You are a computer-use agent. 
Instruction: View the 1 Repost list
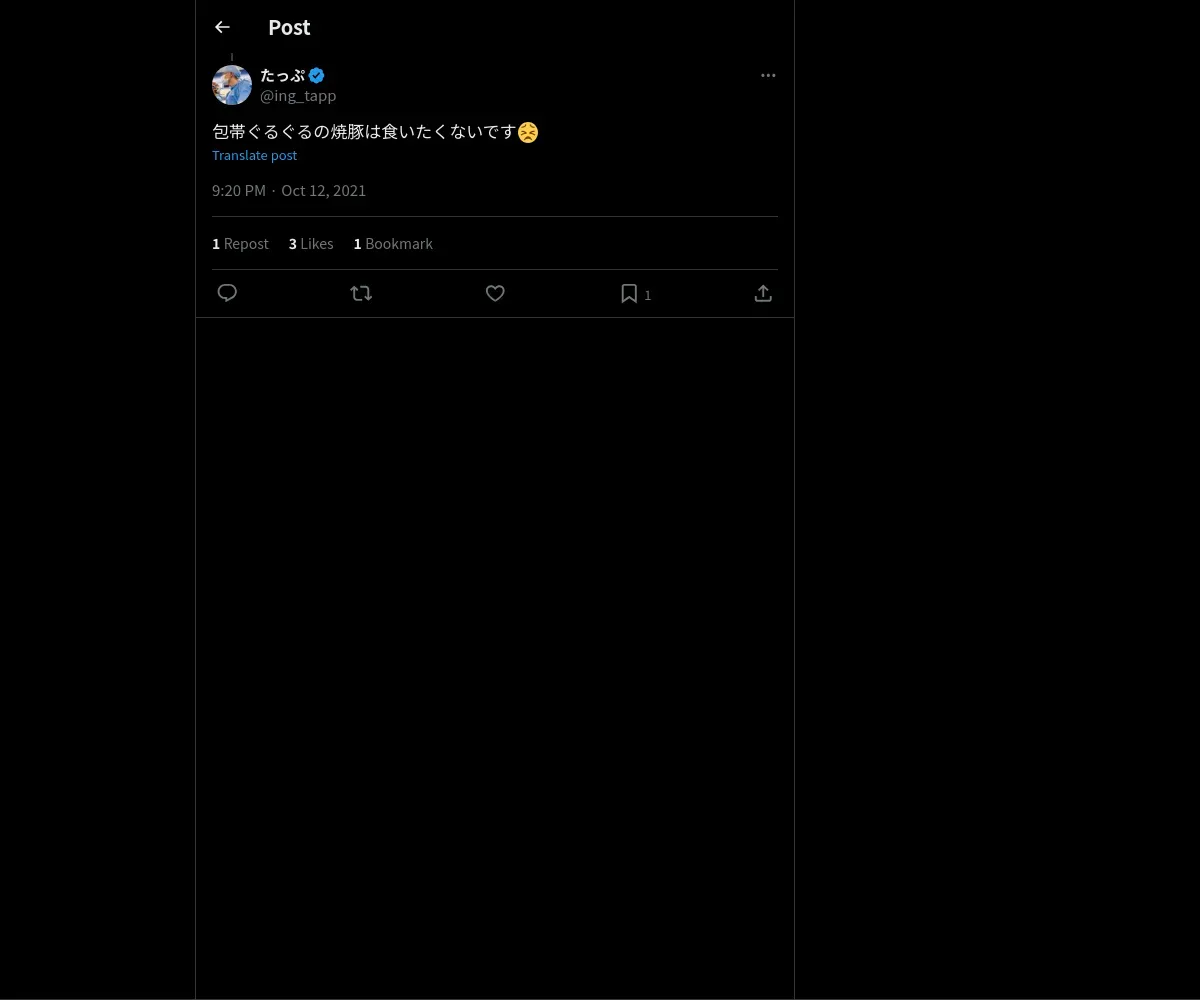click(x=240, y=243)
